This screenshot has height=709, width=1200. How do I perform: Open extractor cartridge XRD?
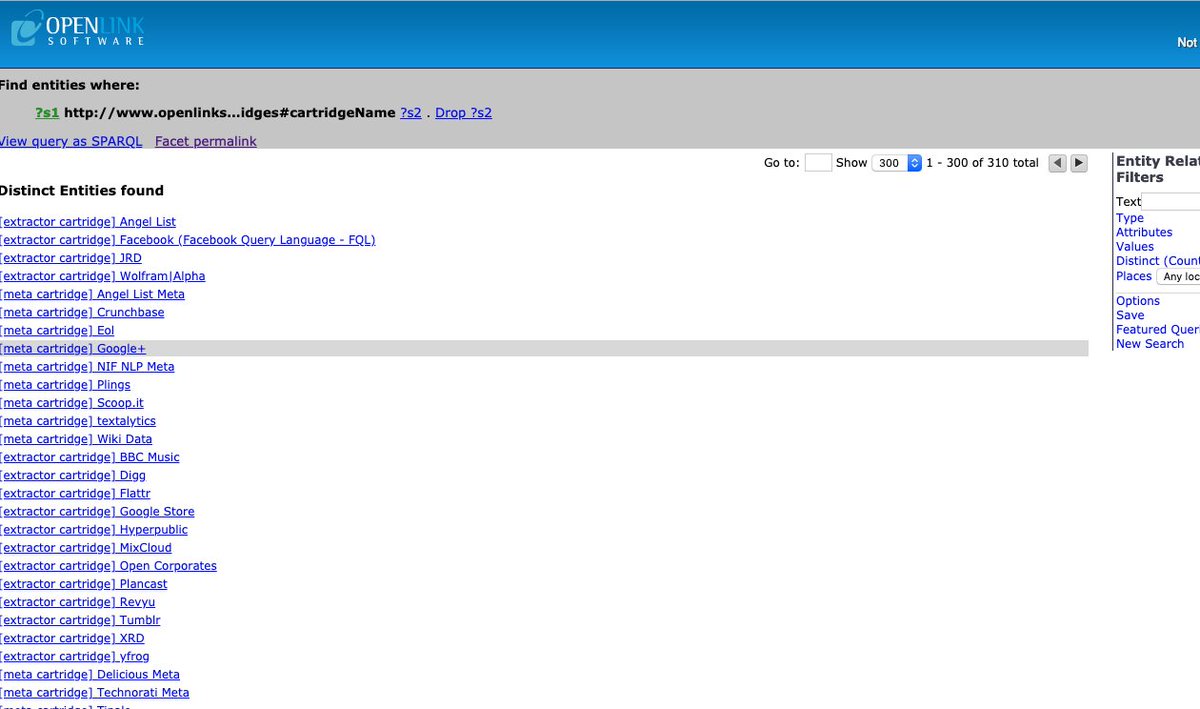[72, 638]
